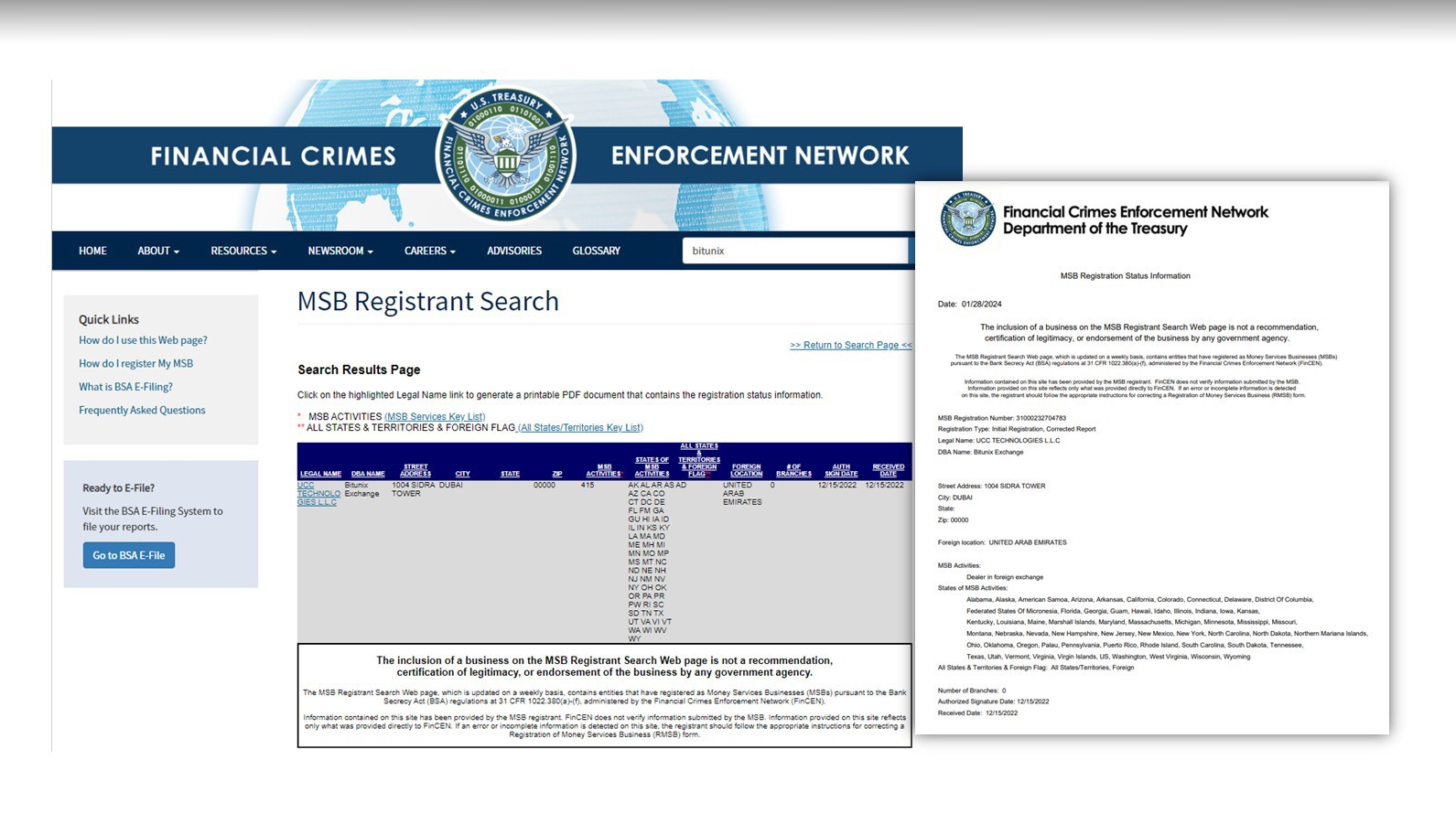Expand the RESOURCES dropdown menu
Viewport: 1456px width, 814px height.
click(243, 251)
